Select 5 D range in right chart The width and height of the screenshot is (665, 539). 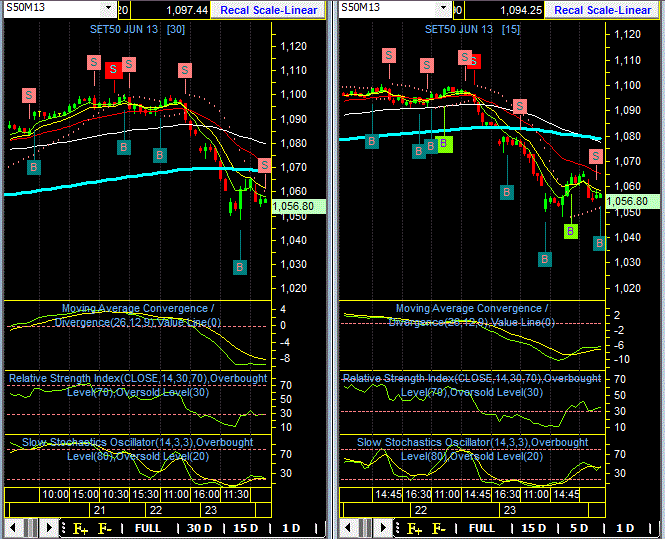pos(579,528)
